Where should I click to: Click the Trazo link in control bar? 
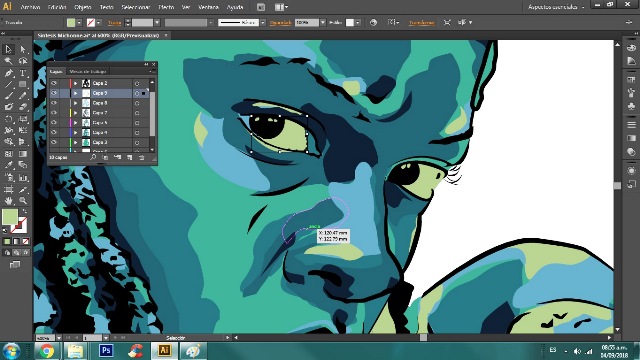pos(114,23)
